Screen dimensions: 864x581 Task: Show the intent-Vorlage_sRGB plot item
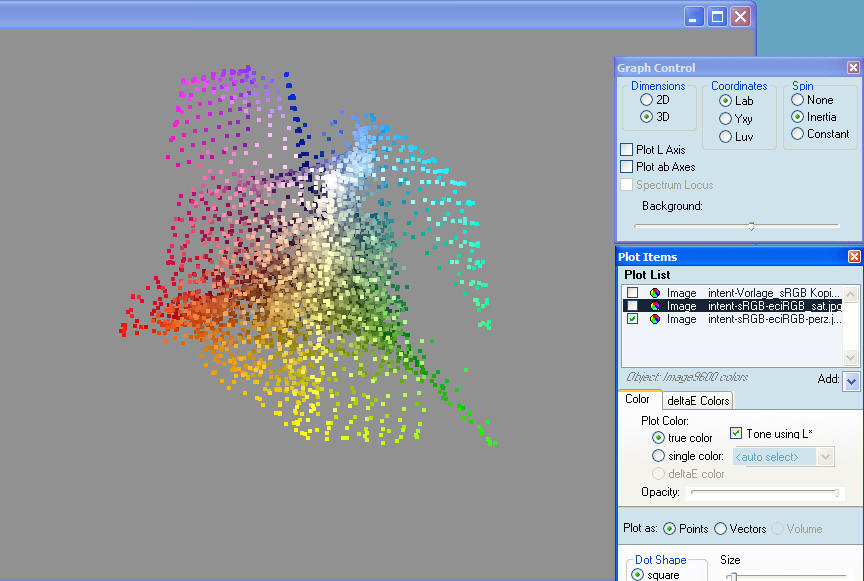[x=632, y=293]
